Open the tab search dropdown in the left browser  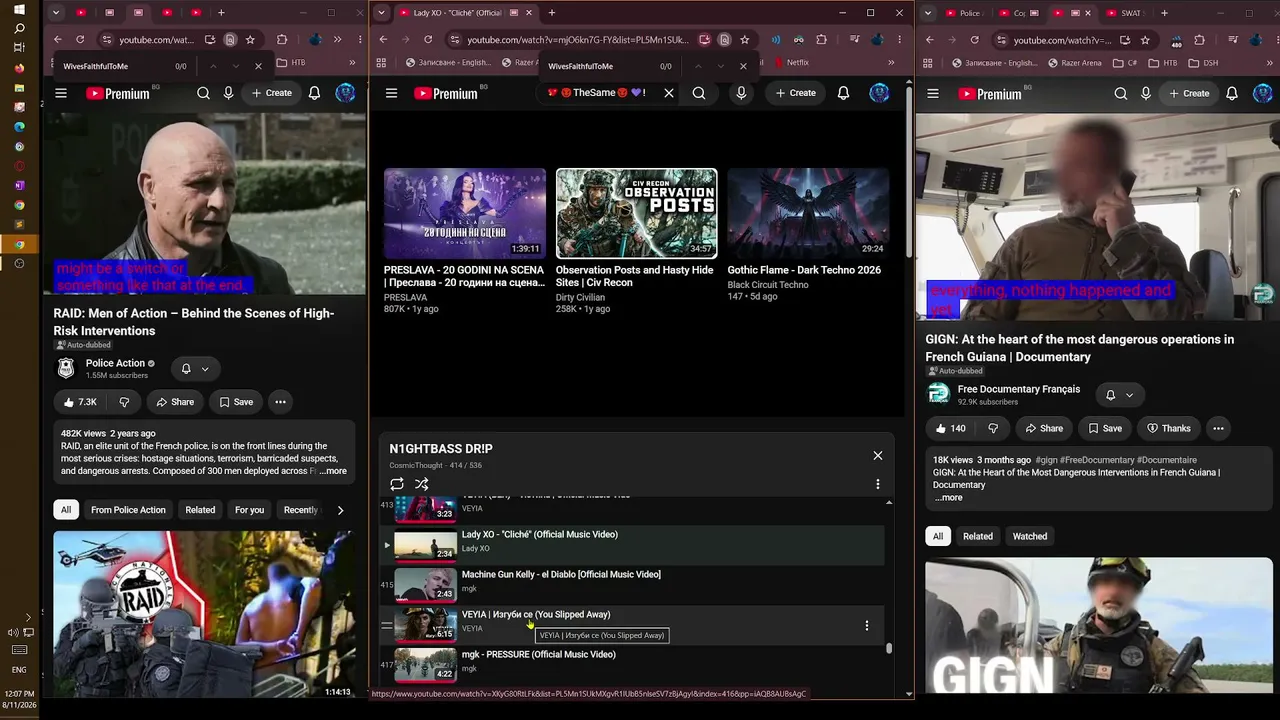56,13
